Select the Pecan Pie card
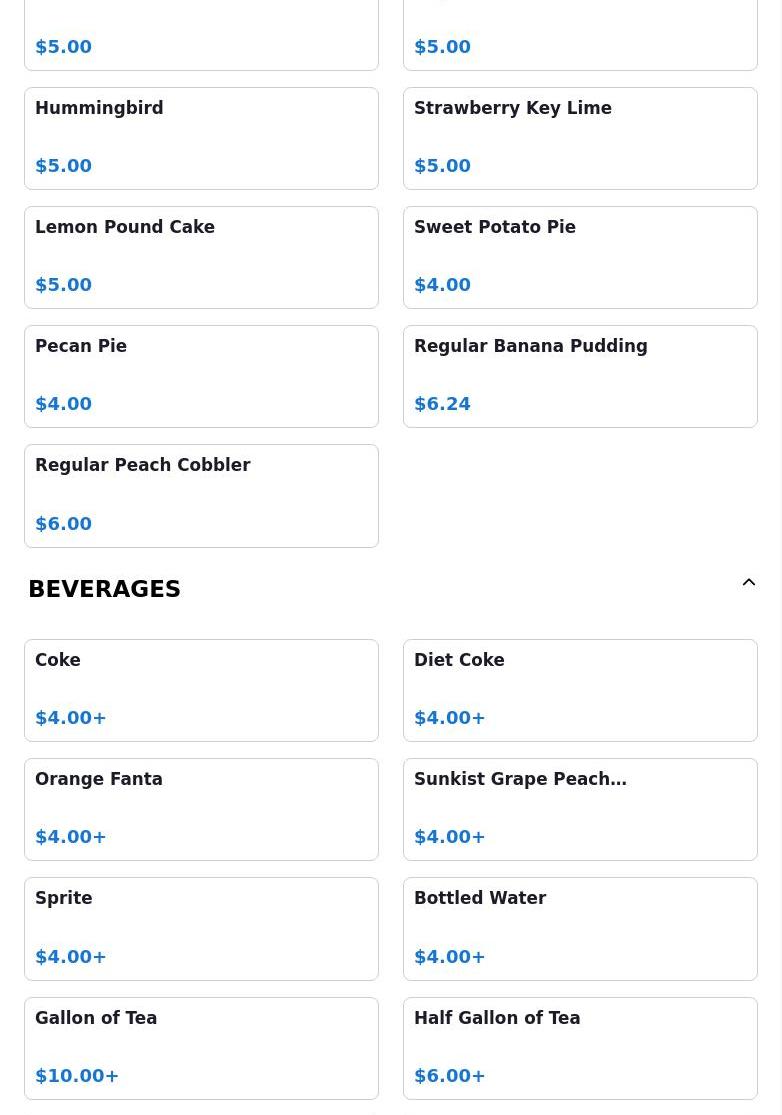Screen dimensions: 782x1115 click(201, 376)
